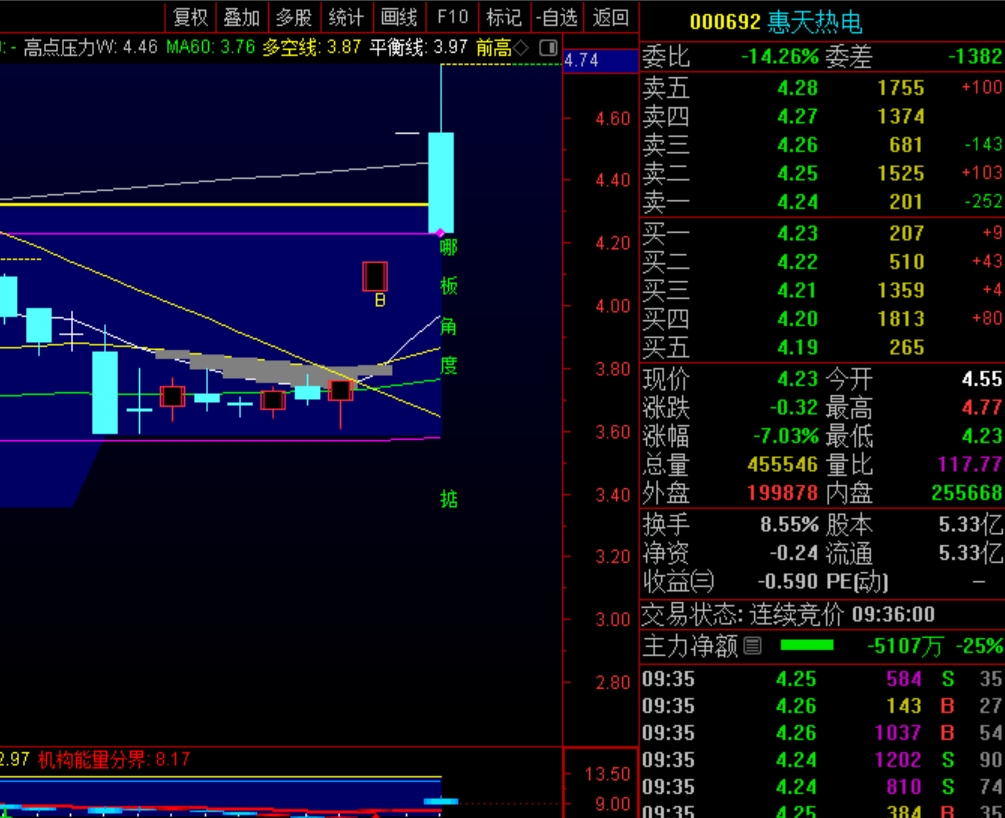Select the 买一 price 4.23
This screenshot has width=1005, height=818.
tap(797, 233)
